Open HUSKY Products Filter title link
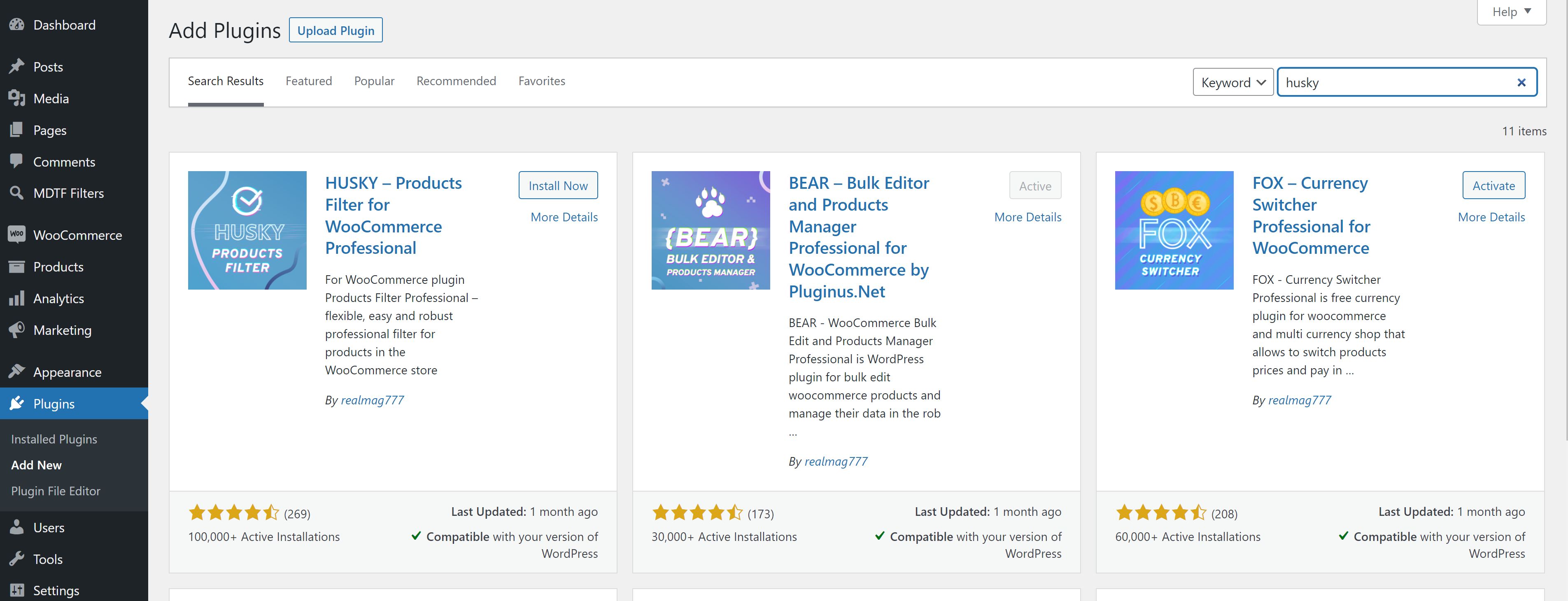The image size is (1568, 601). click(x=393, y=215)
